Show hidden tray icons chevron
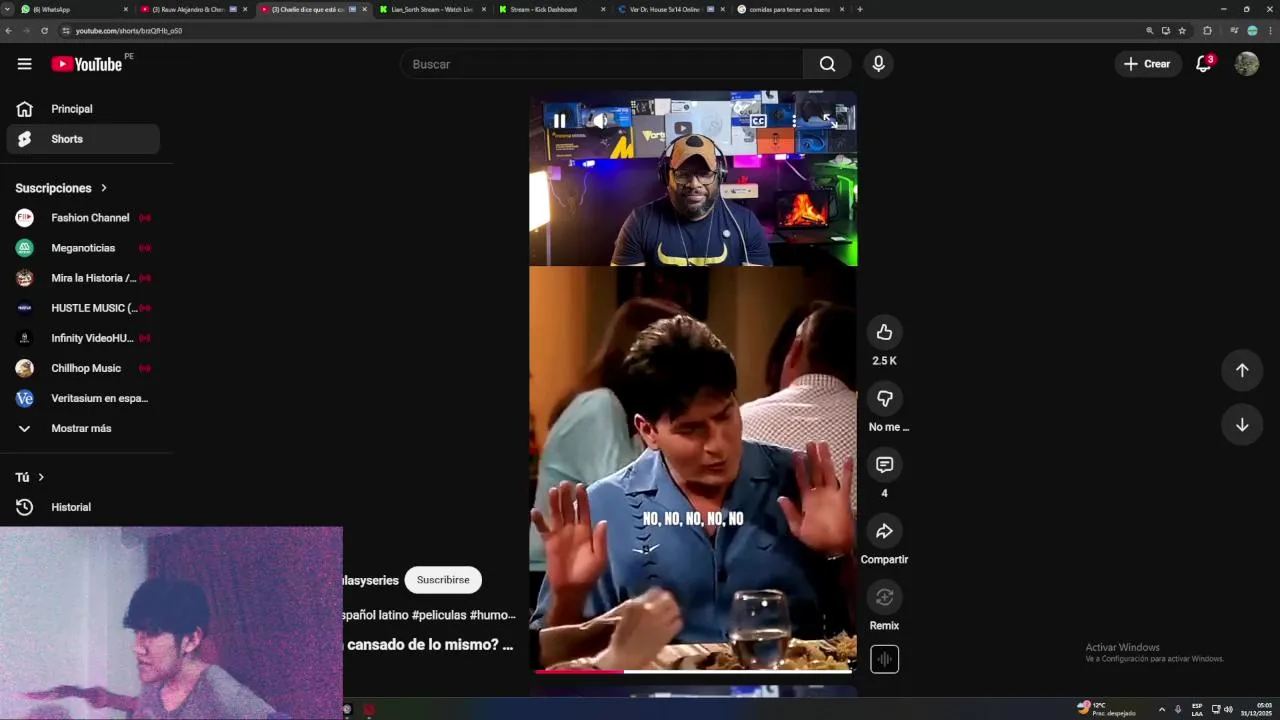 tap(1161, 709)
